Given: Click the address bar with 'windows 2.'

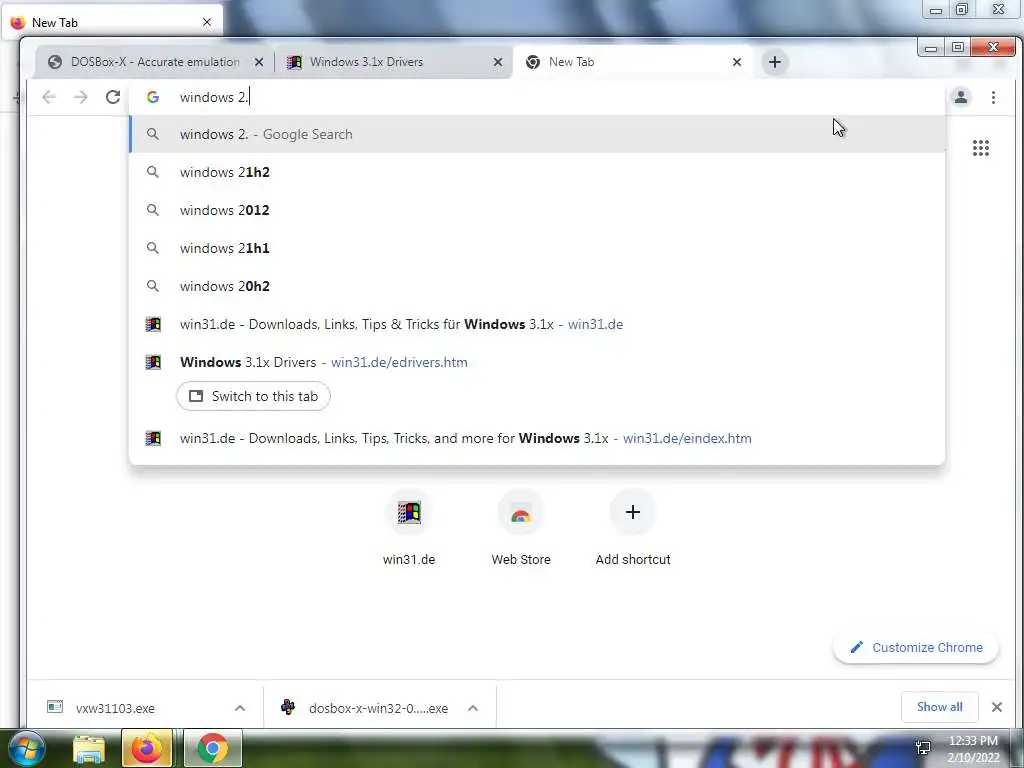Looking at the screenshot, I should tap(536, 97).
